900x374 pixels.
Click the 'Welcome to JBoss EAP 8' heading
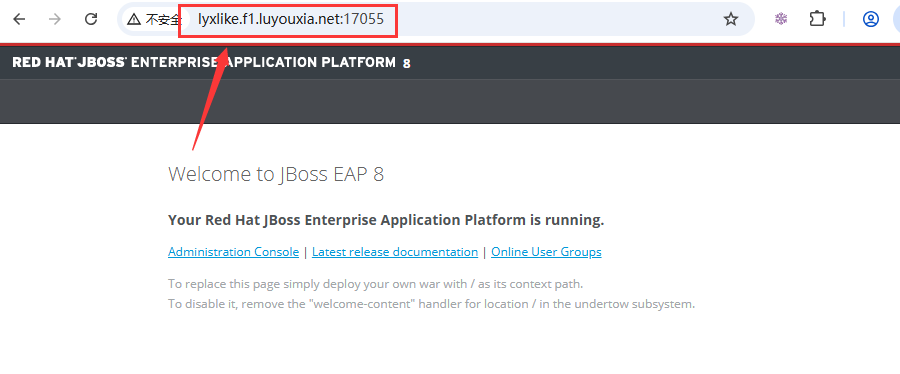[x=276, y=174]
